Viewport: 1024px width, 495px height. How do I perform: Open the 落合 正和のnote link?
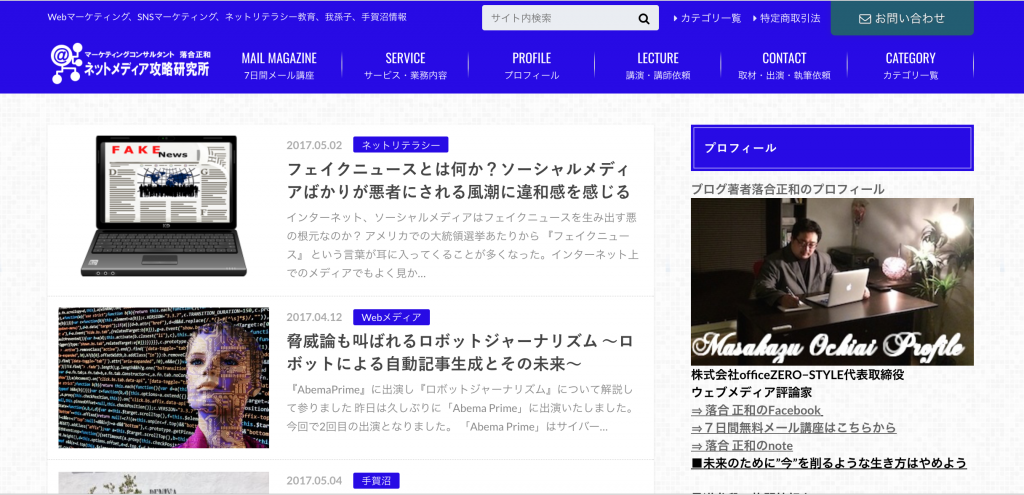point(742,445)
